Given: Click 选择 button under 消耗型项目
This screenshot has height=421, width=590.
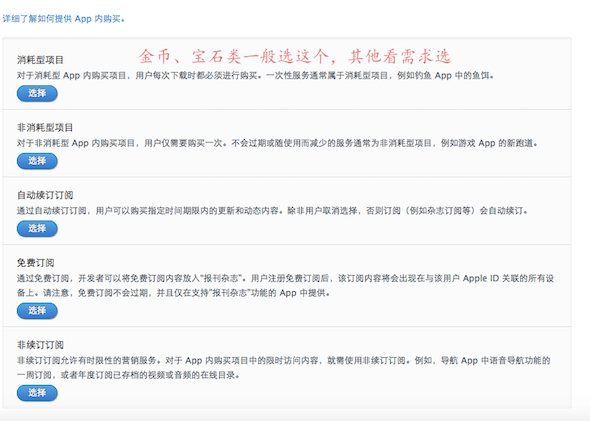Looking at the screenshot, I should point(37,93).
